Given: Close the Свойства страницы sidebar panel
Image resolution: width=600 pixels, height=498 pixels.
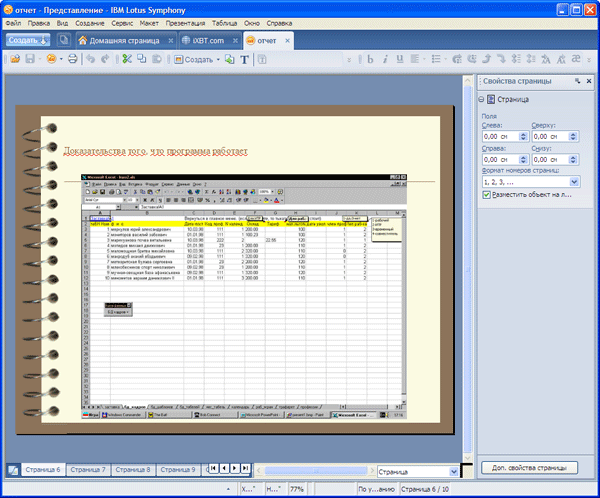Looking at the screenshot, I should (x=589, y=81).
